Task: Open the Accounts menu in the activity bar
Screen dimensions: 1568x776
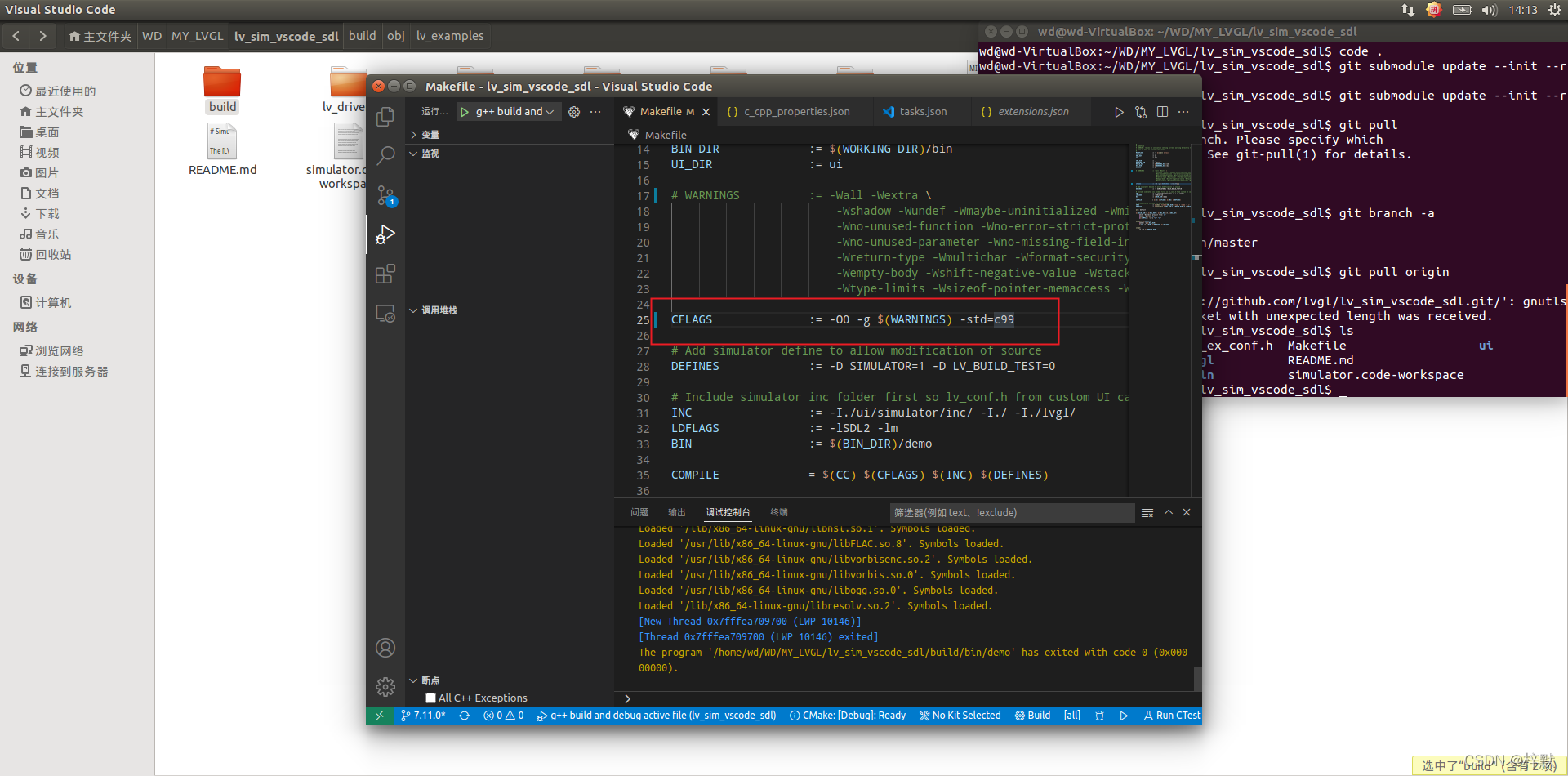Action: [x=385, y=648]
